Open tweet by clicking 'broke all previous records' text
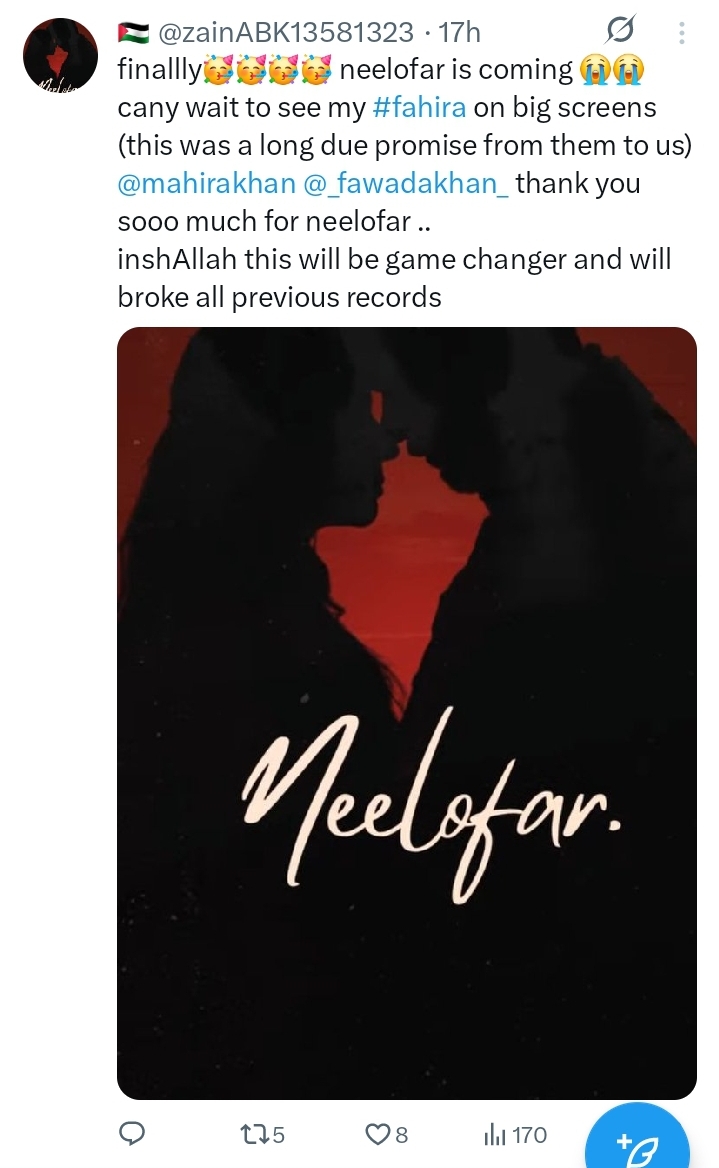 pyautogui.click(x=279, y=297)
